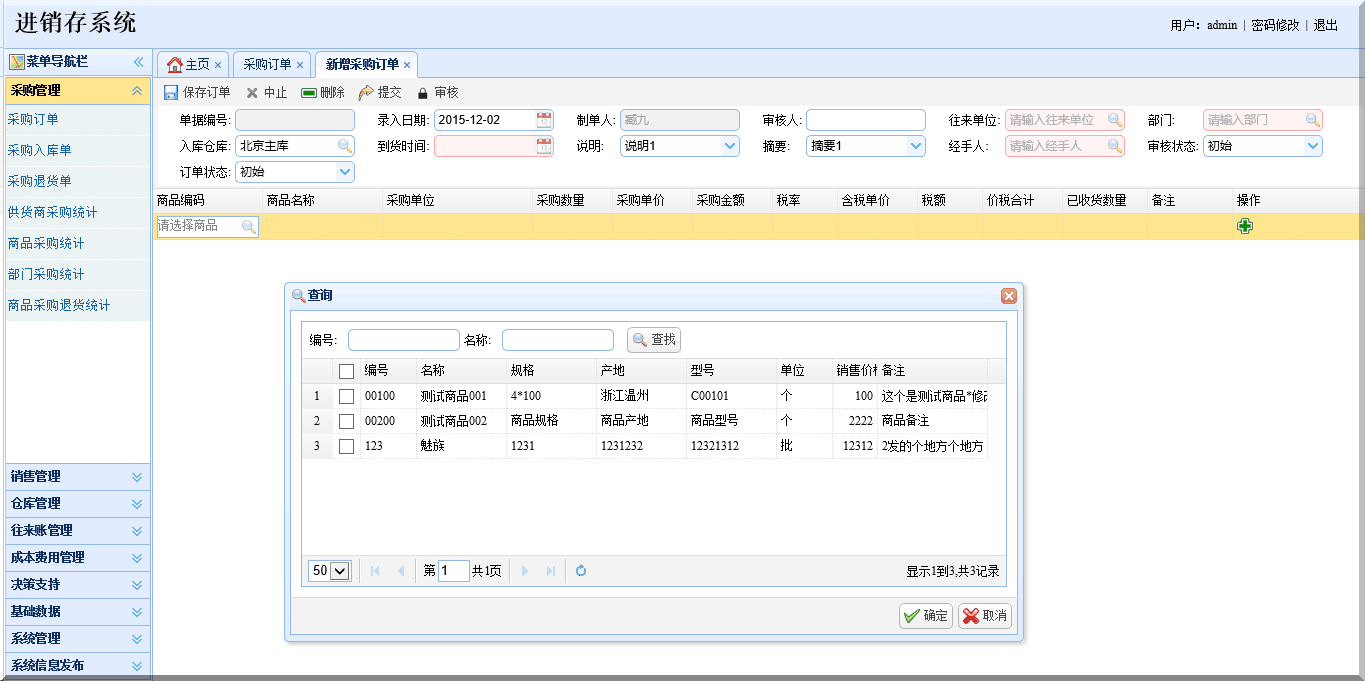Click the Save Order (保存订单) disk icon
The image size is (1365, 681).
171,93
